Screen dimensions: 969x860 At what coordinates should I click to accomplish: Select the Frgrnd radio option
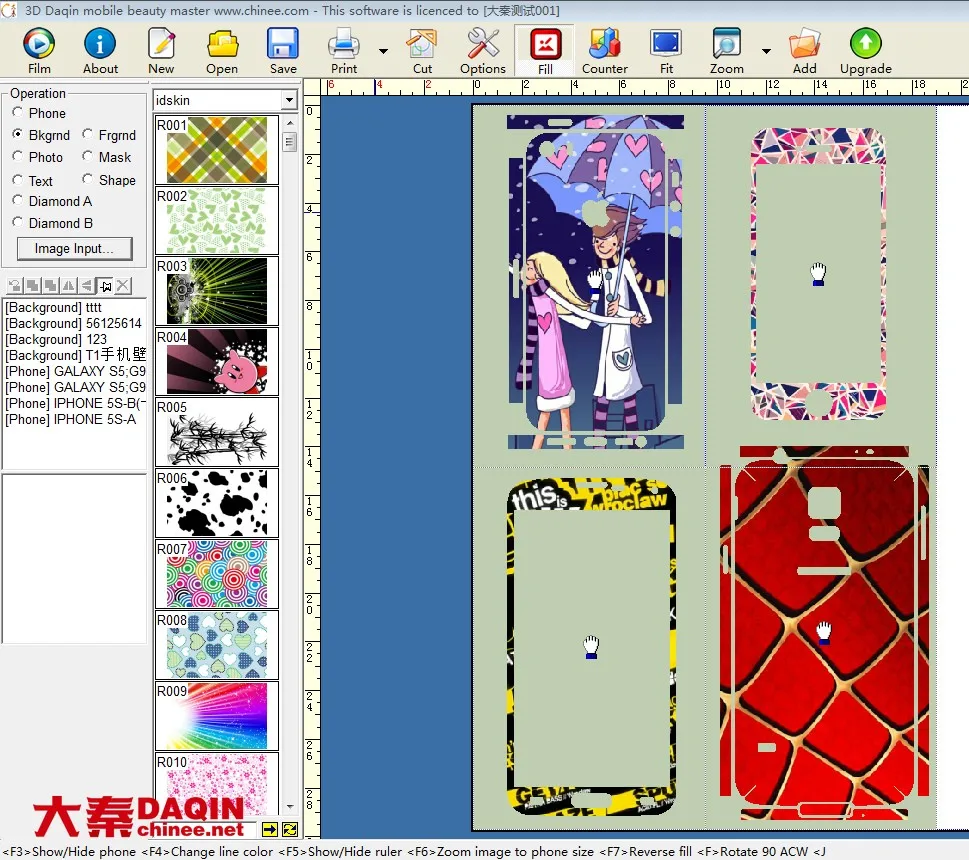click(x=88, y=135)
